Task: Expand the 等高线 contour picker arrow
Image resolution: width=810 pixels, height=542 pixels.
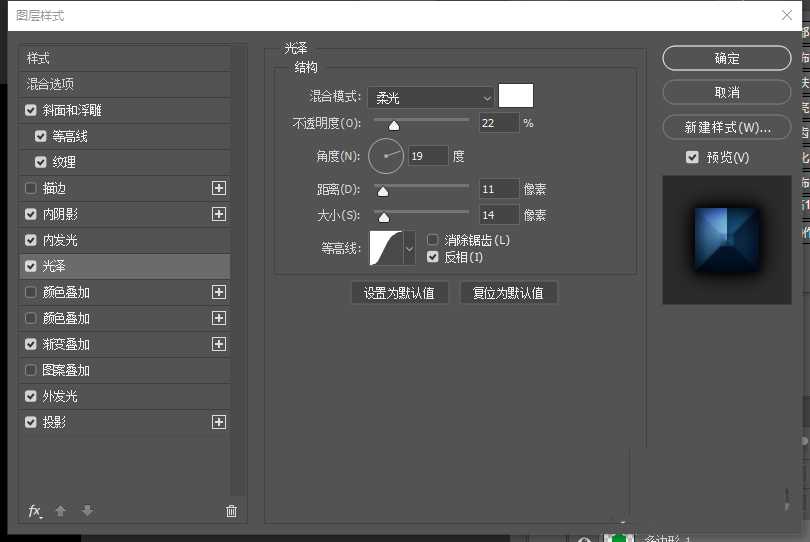Action: [x=409, y=248]
